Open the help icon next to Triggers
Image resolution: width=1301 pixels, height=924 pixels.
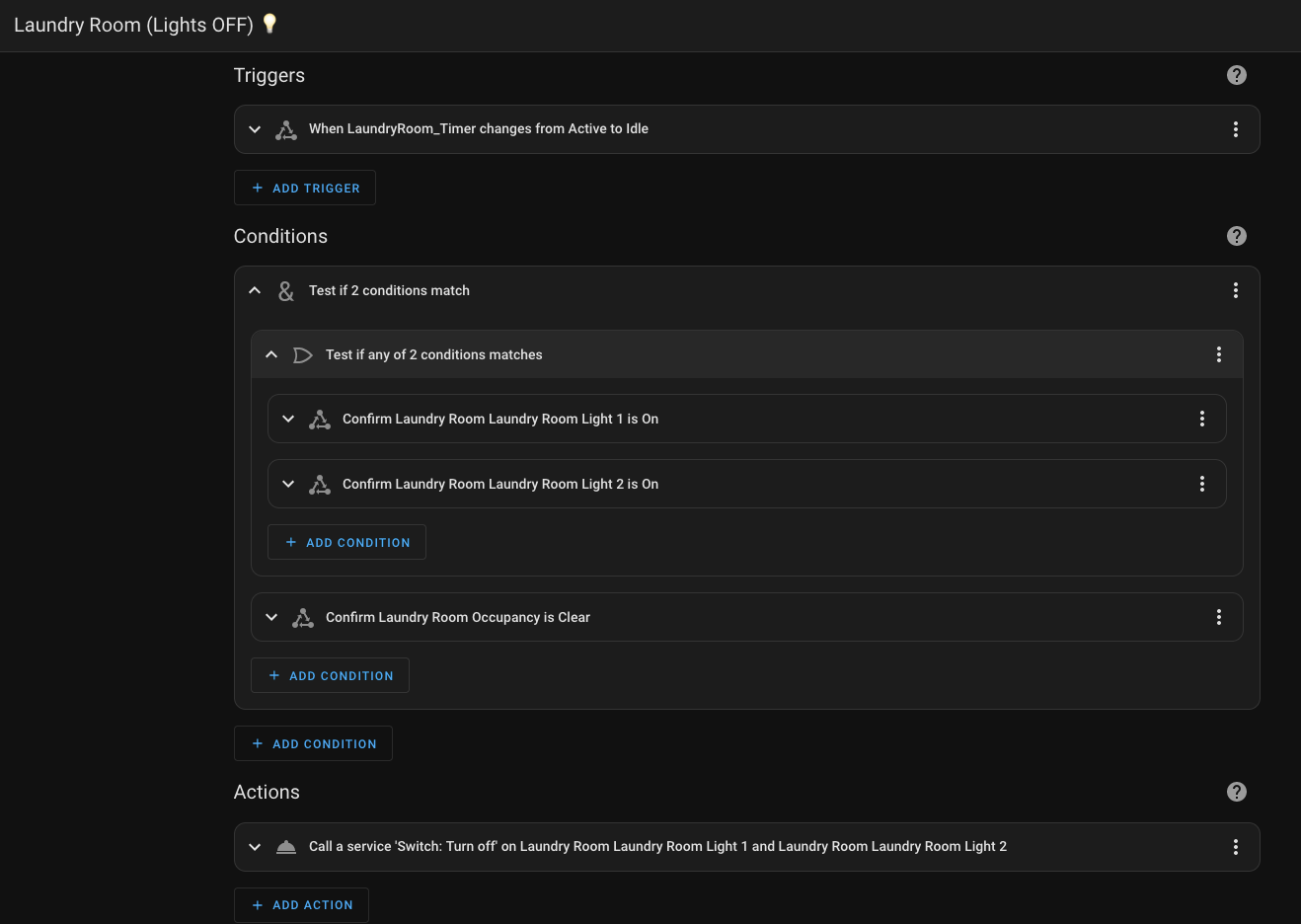(x=1236, y=74)
